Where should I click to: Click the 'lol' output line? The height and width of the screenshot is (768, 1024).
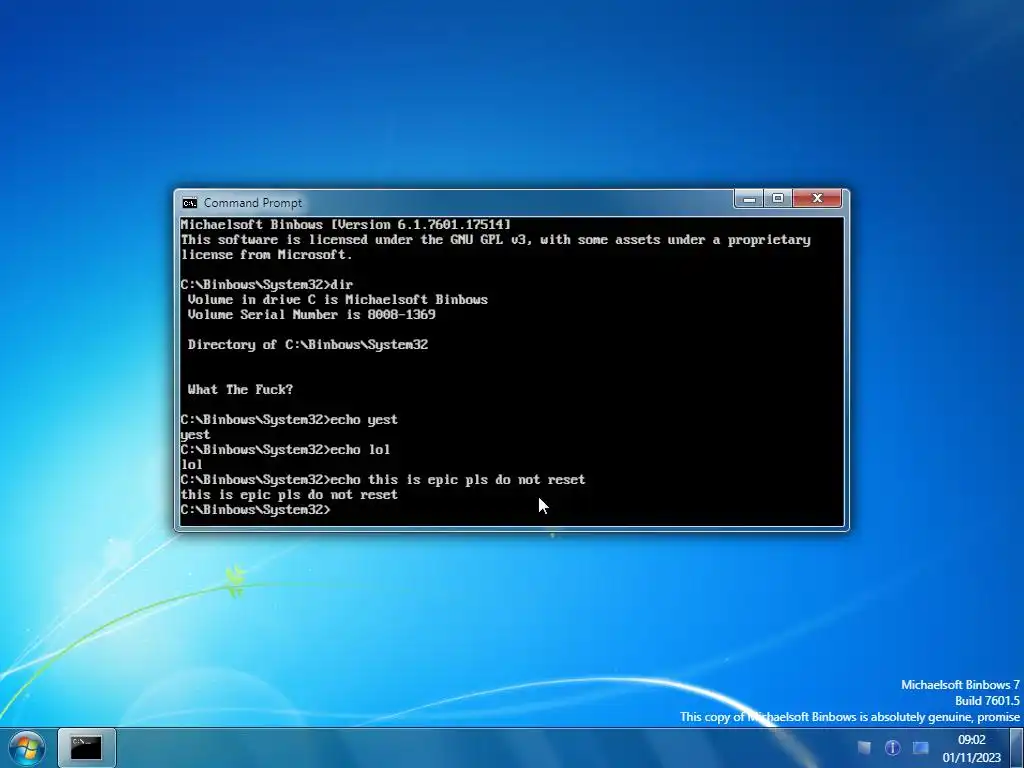191,465
